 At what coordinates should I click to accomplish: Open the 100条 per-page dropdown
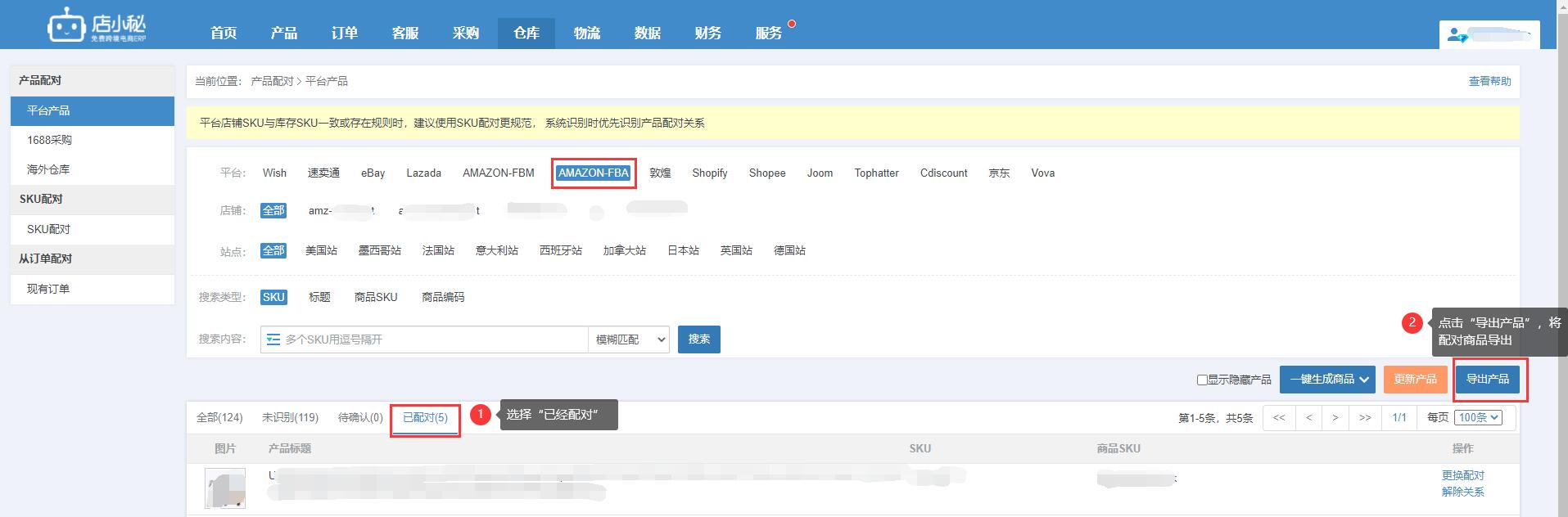tap(1479, 418)
